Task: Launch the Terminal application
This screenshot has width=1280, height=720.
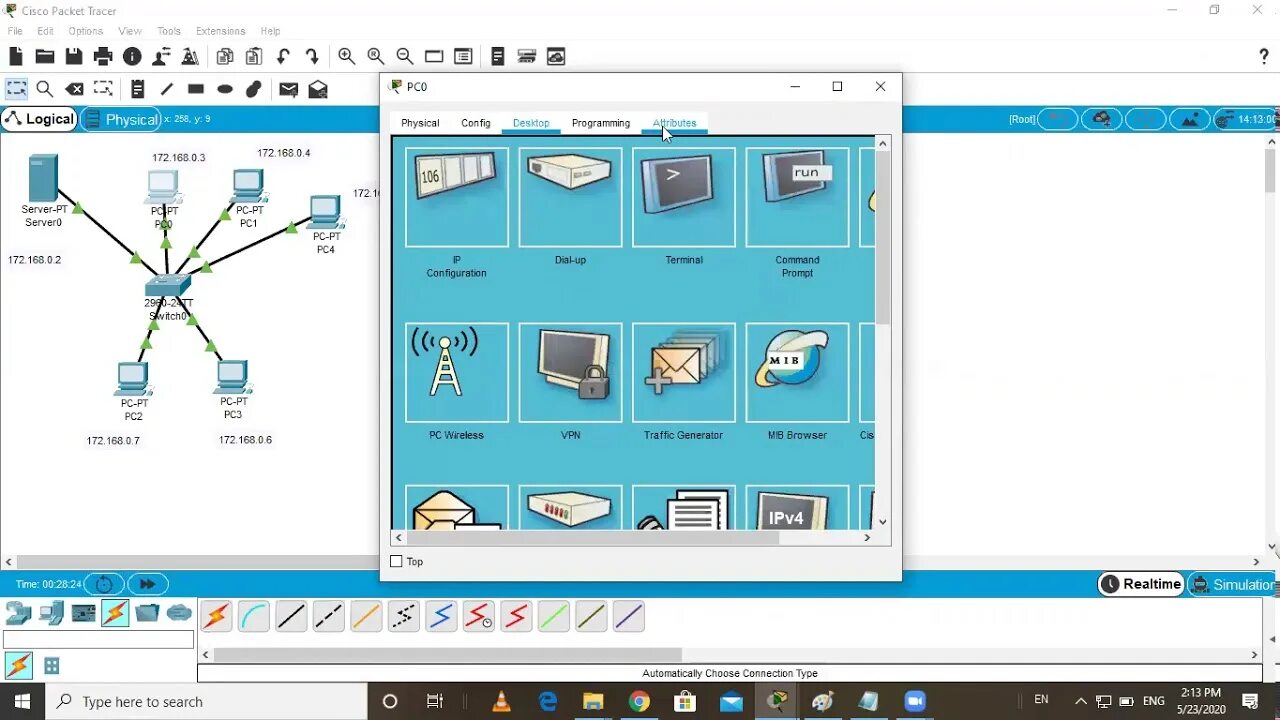Action: click(x=684, y=197)
